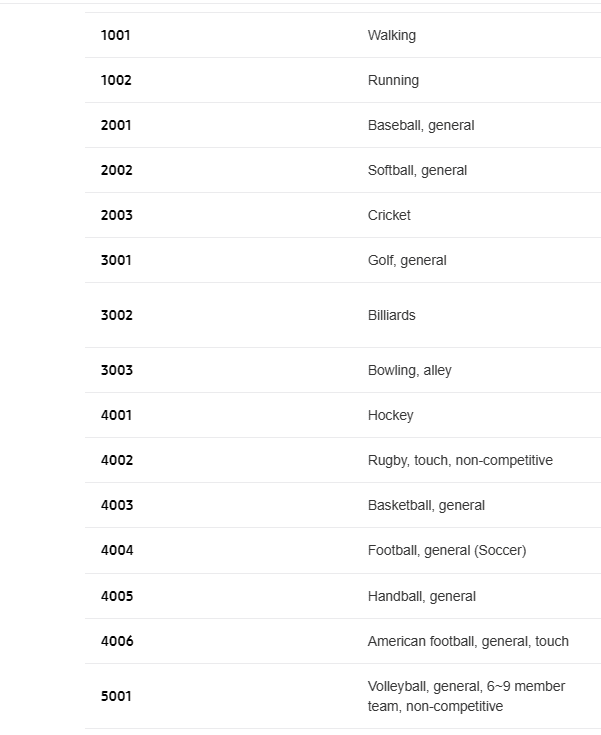Click the code 1001 cell

pos(115,35)
